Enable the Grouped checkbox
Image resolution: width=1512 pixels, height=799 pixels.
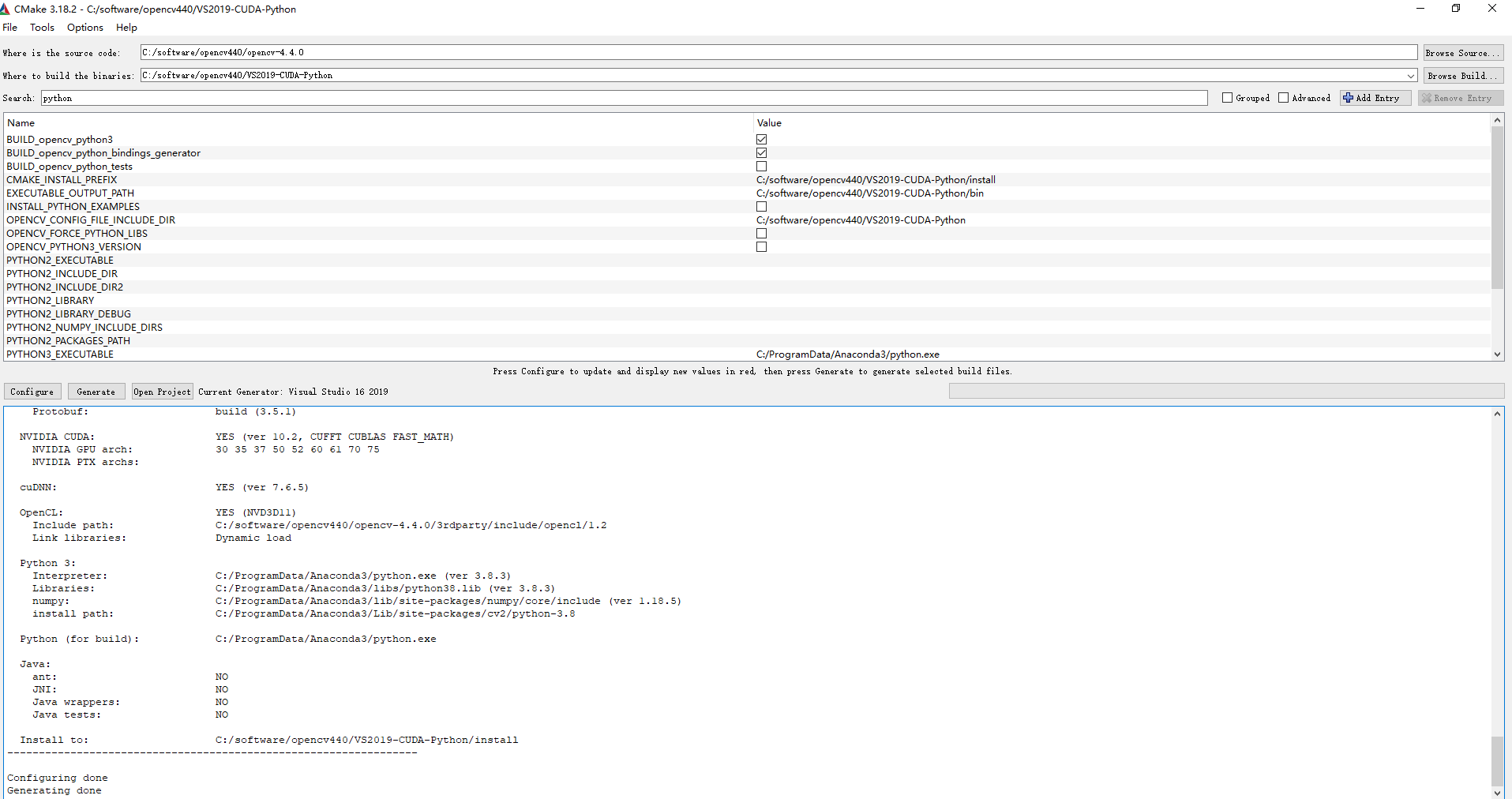click(1227, 97)
